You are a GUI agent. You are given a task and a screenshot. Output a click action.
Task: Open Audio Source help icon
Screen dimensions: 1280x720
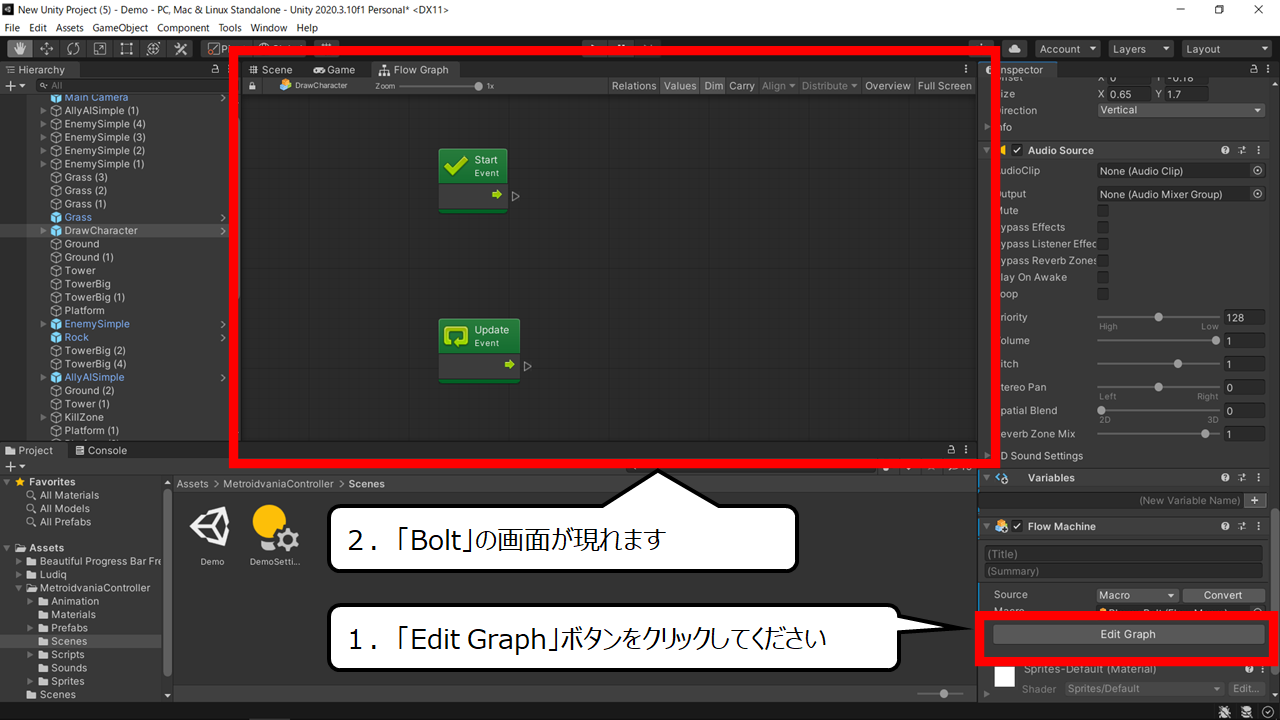(x=1225, y=150)
